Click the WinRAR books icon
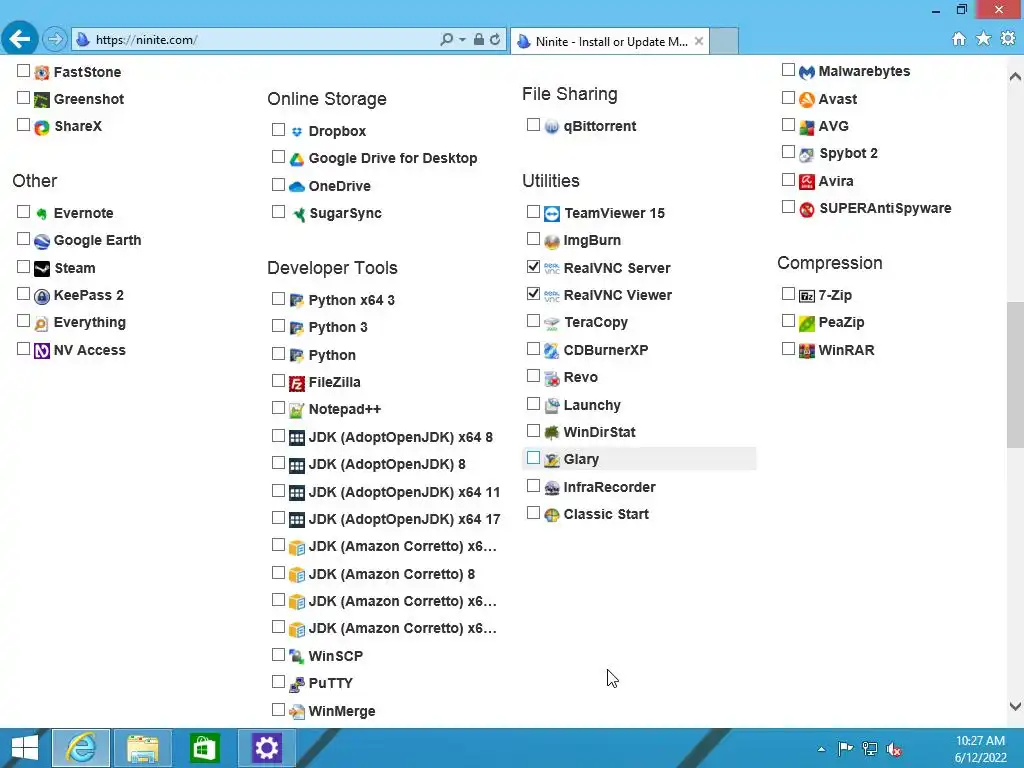The height and width of the screenshot is (768, 1024). click(807, 351)
